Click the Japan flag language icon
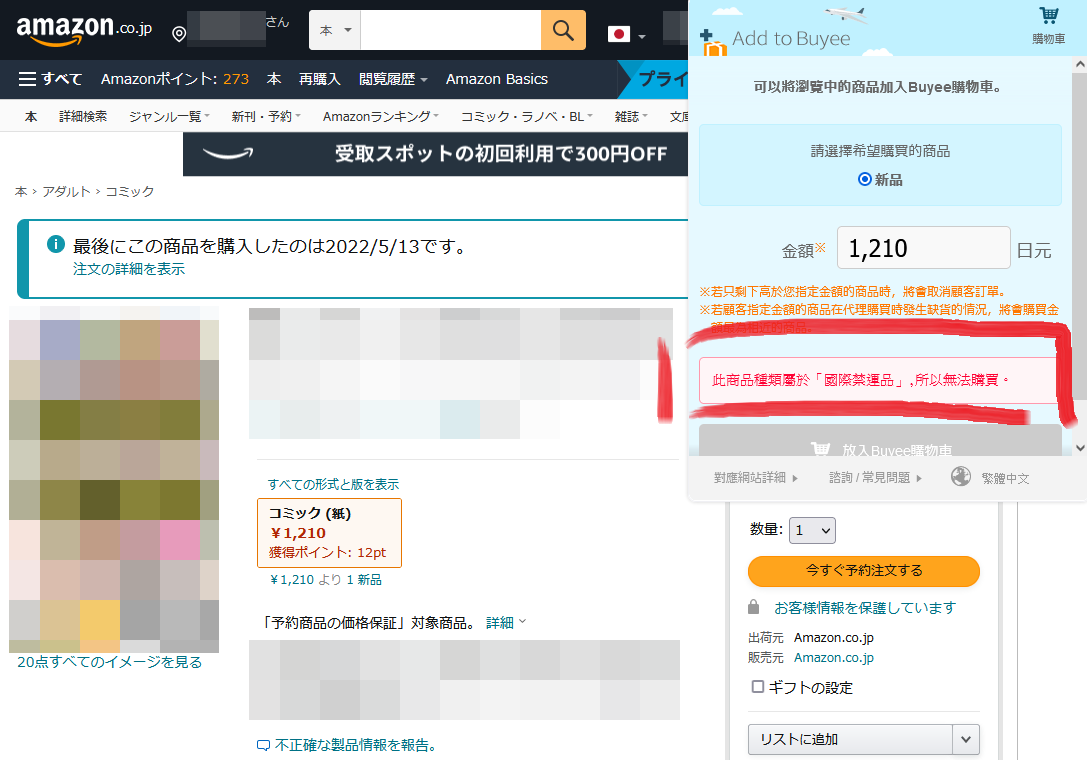The image size is (1087, 760). (x=618, y=34)
